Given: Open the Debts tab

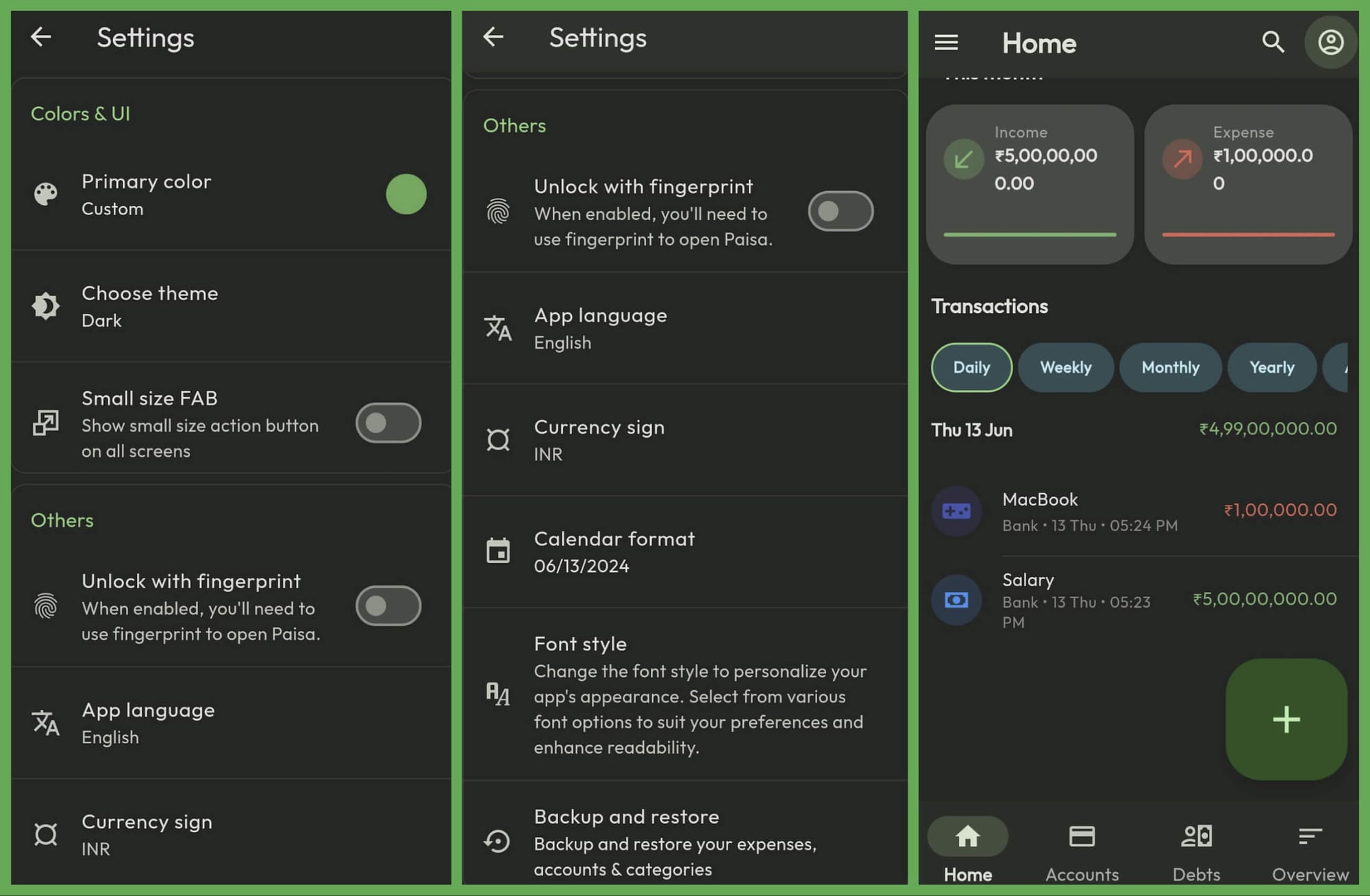Looking at the screenshot, I should click(x=1196, y=851).
